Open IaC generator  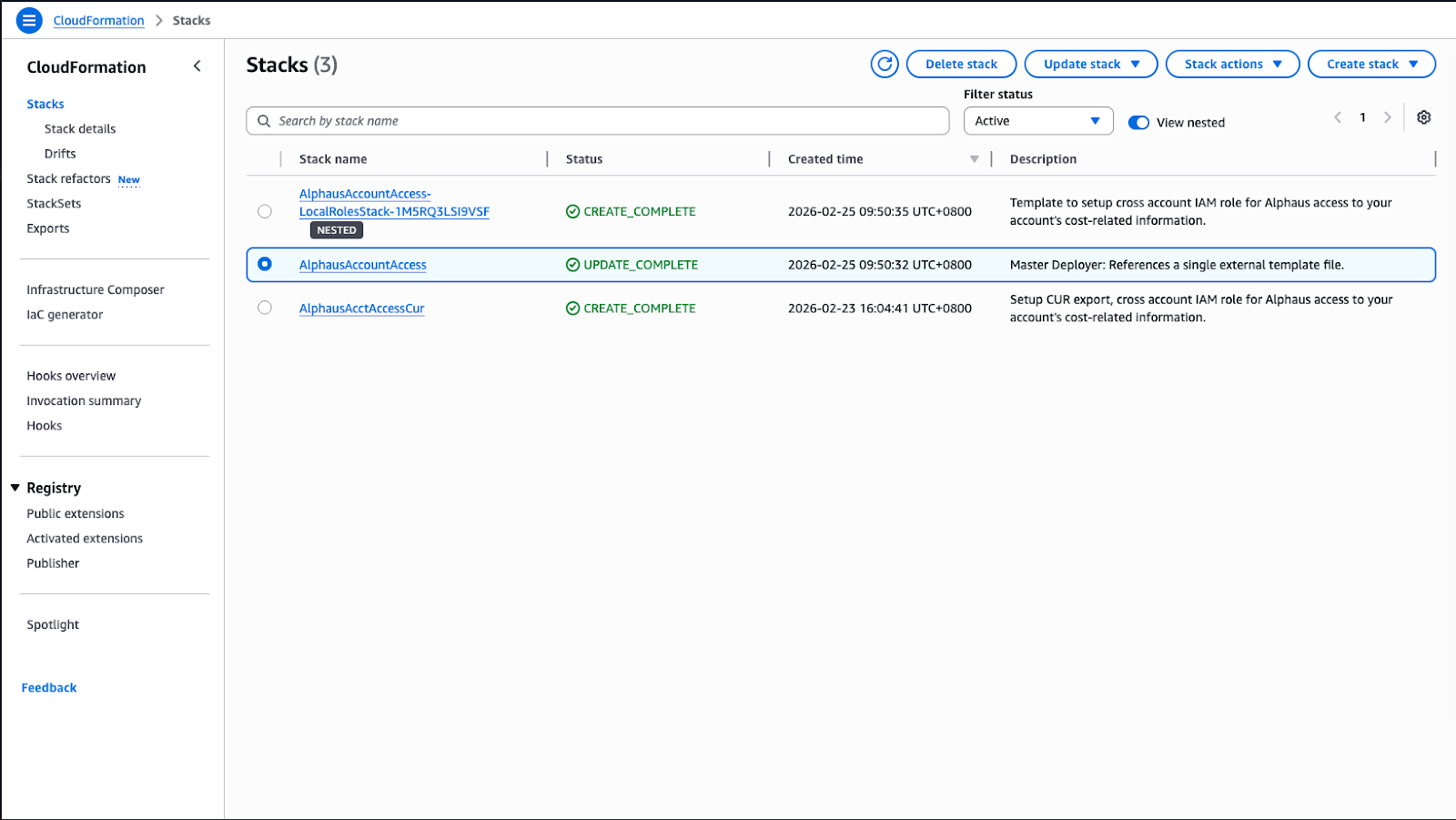[65, 315]
